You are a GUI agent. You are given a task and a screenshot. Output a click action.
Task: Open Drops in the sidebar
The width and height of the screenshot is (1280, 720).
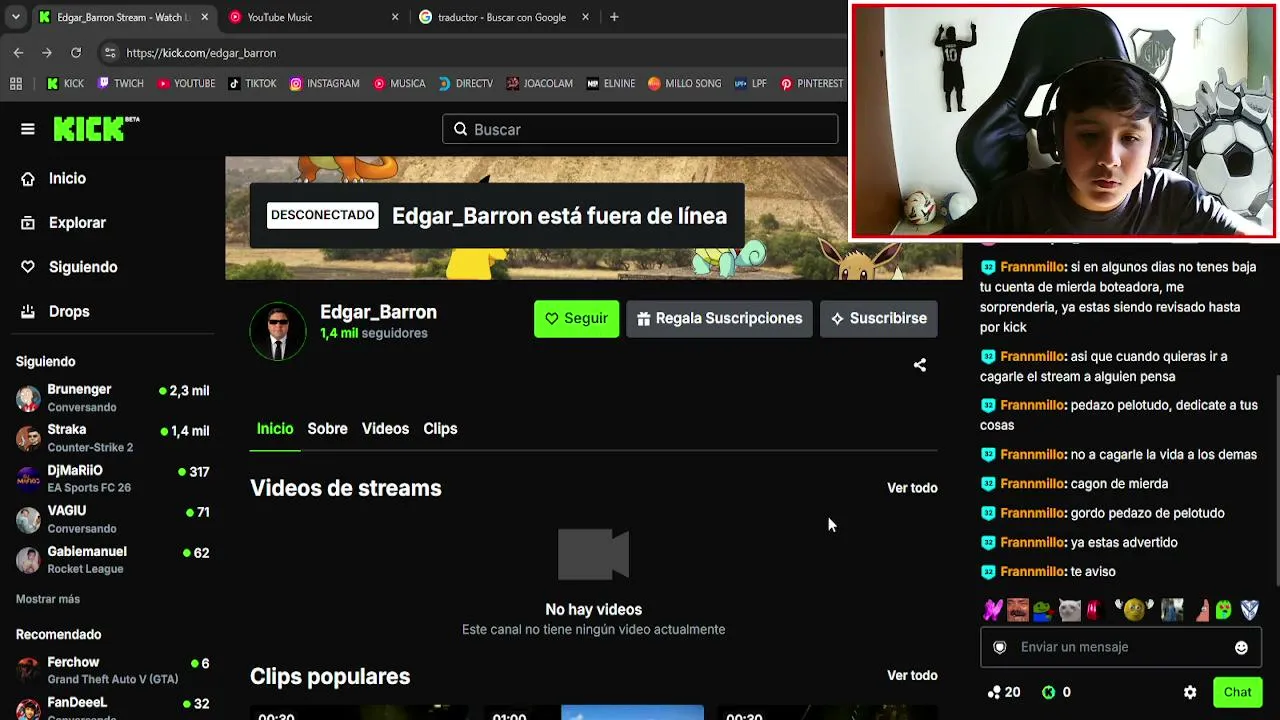click(55, 311)
